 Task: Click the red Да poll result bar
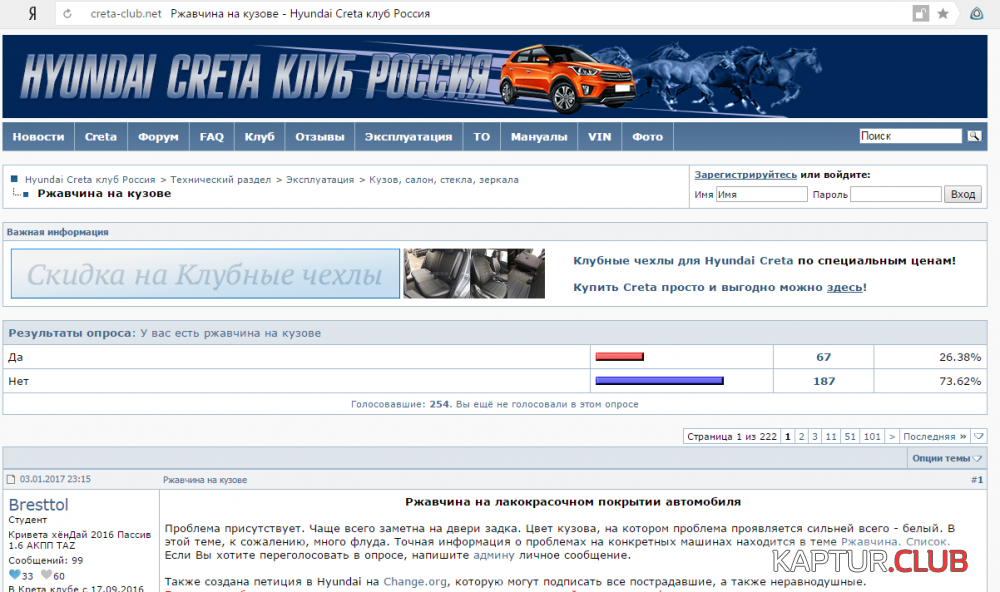[x=619, y=357]
